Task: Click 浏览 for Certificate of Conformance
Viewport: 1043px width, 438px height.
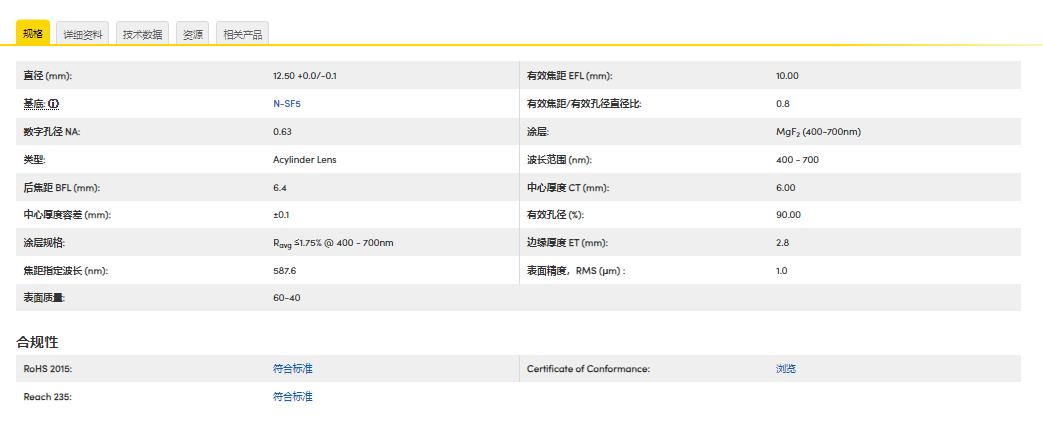Action: [786, 369]
